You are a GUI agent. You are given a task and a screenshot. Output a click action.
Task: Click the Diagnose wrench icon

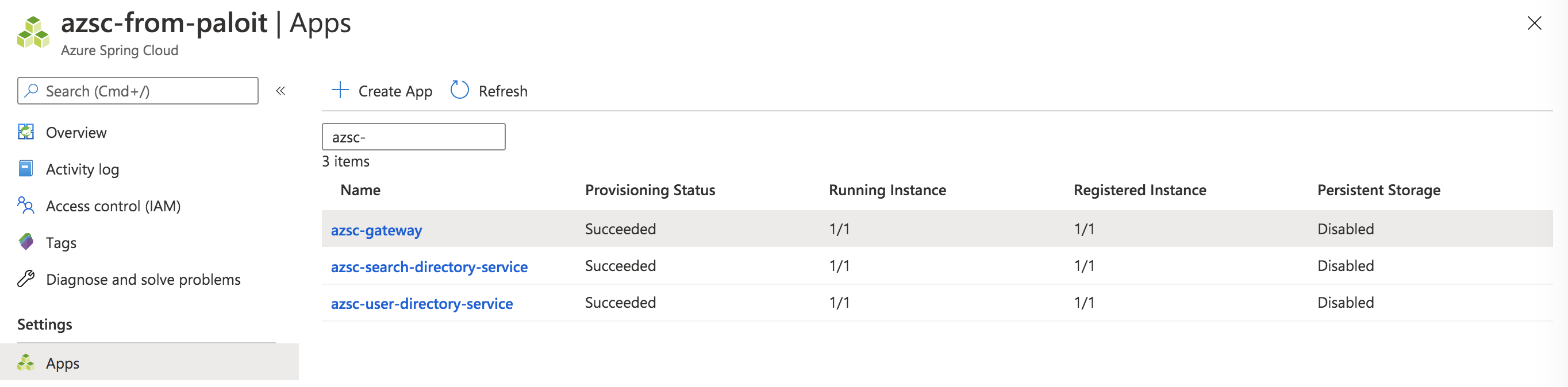click(25, 278)
